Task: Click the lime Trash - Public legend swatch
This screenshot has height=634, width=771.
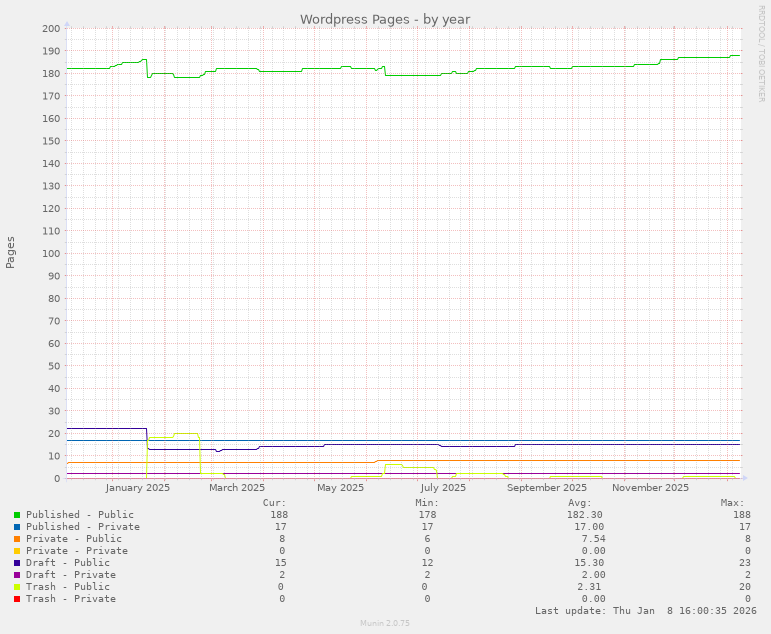Action: pyautogui.click(x=17, y=587)
